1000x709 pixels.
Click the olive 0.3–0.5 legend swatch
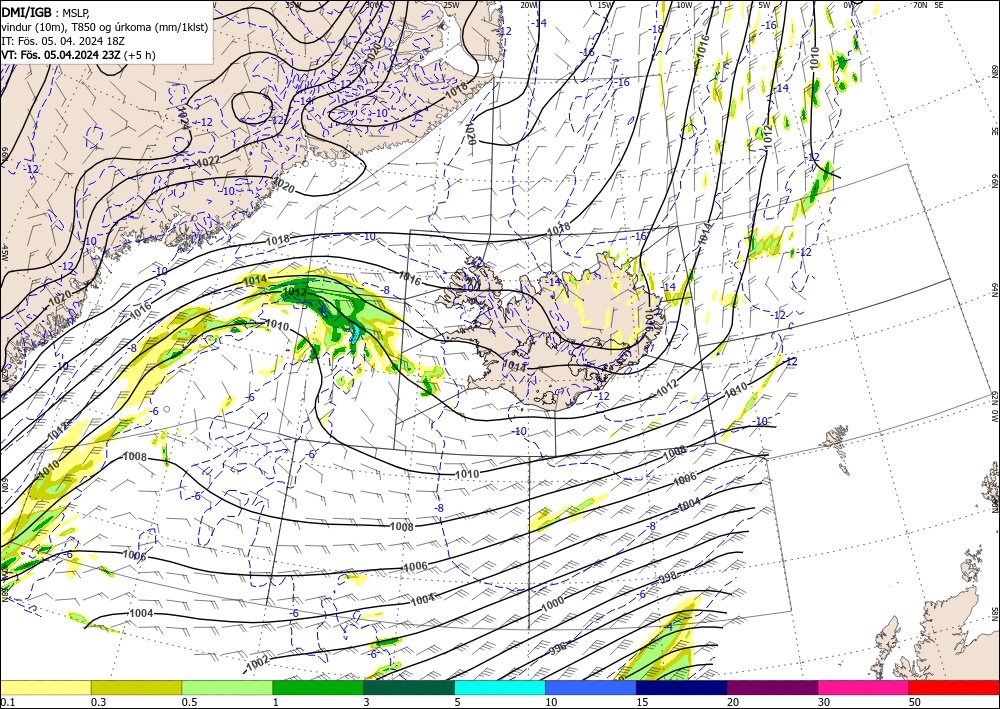pyautogui.click(x=136, y=687)
